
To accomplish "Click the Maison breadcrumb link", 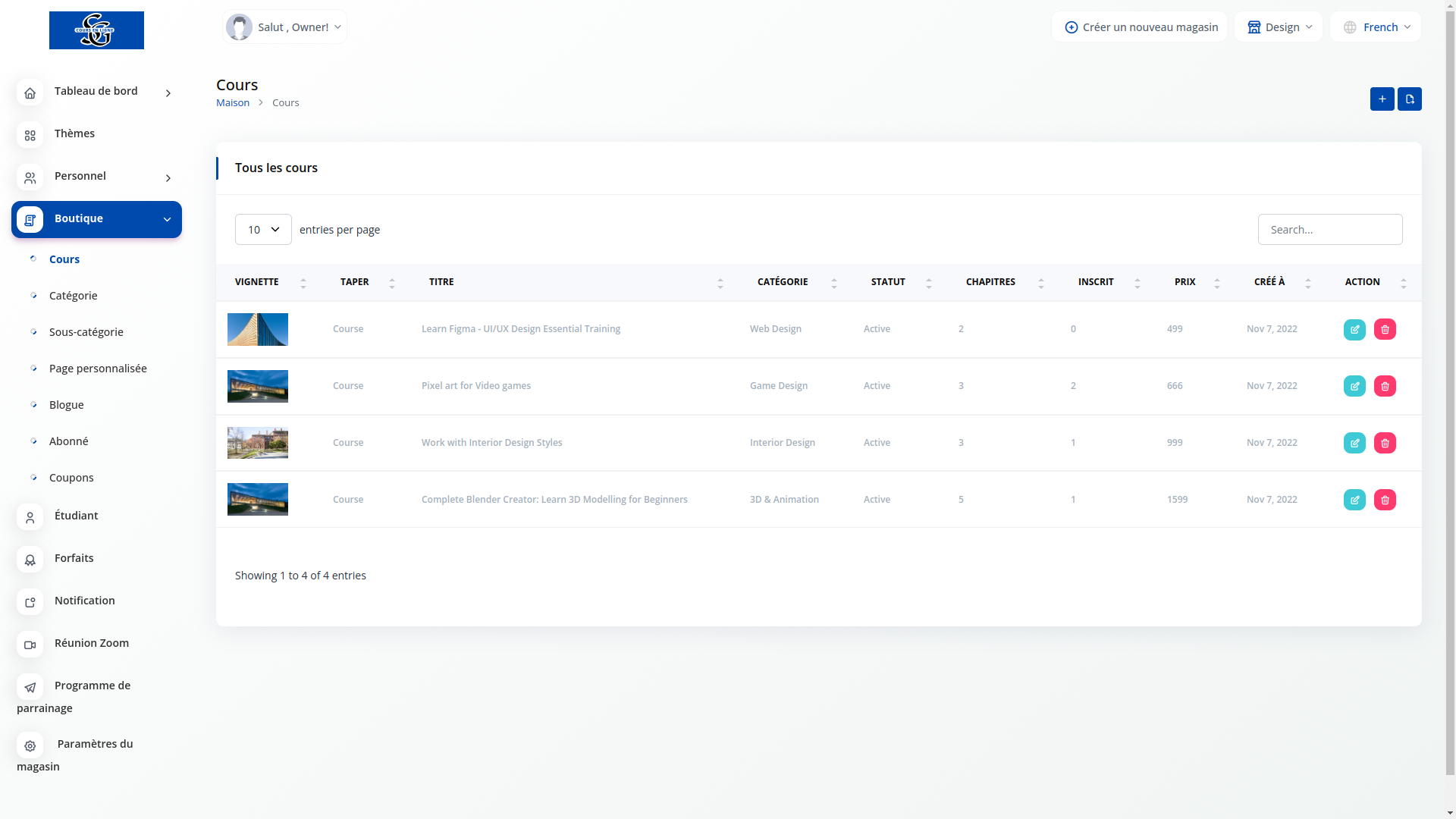I will (233, 103).
